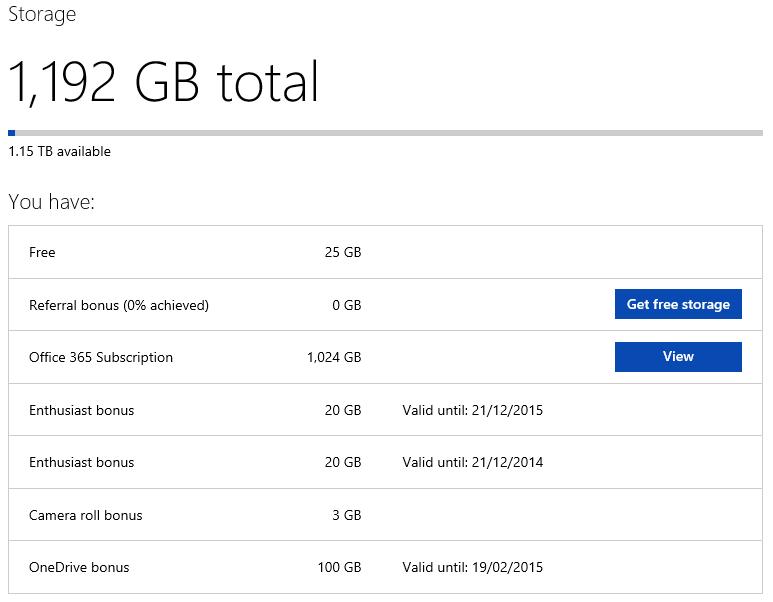The height and width of the screenshot is (602, 773).
Task: Select the '1,192 GB total' heading
Action: pos(163,82)
